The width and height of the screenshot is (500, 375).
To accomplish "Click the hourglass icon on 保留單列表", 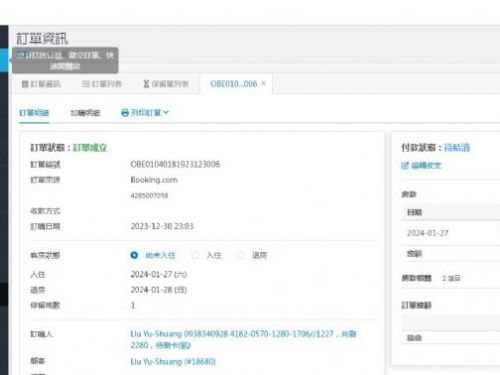I will point(146,84).
